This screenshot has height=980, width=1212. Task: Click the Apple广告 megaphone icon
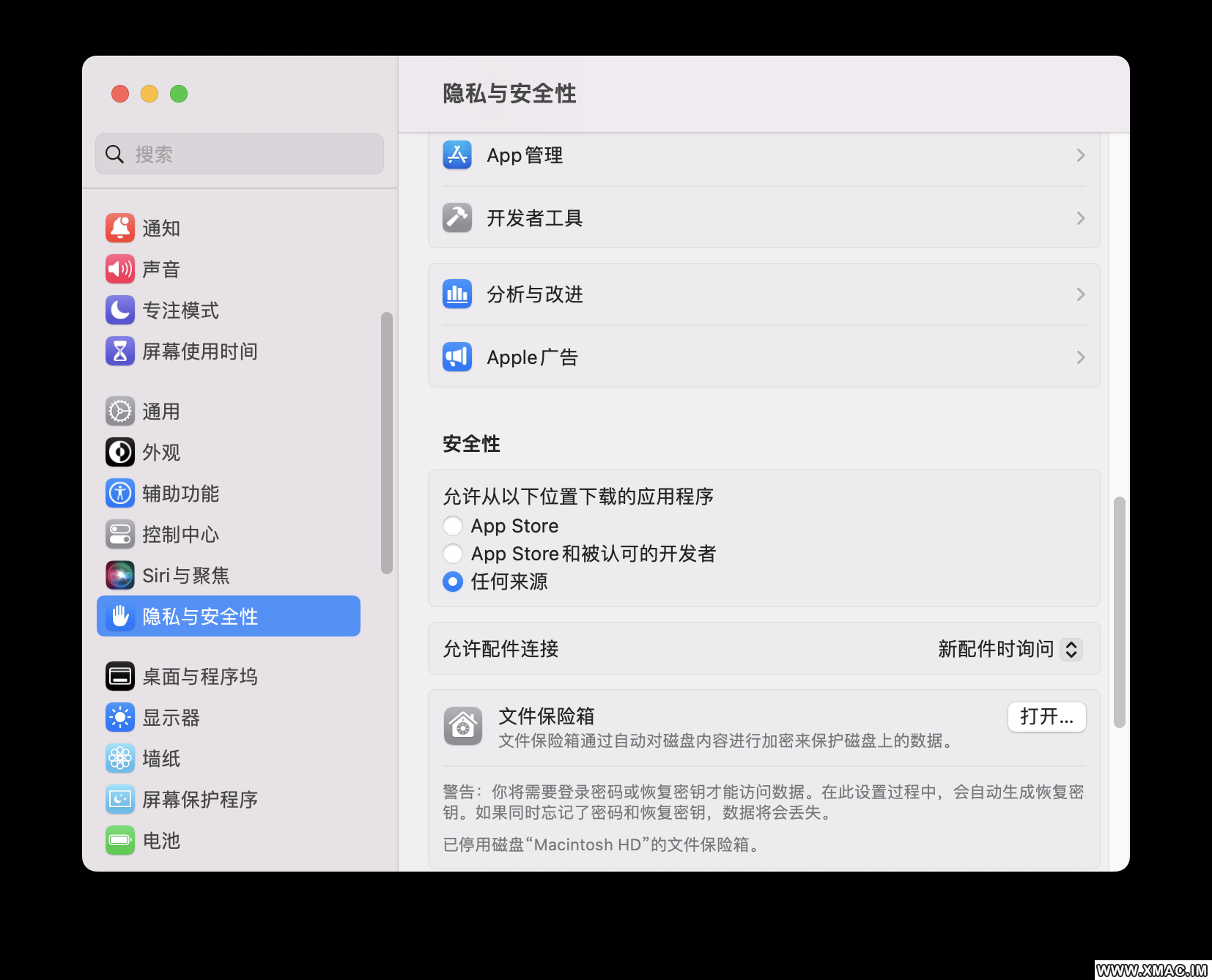457,357
